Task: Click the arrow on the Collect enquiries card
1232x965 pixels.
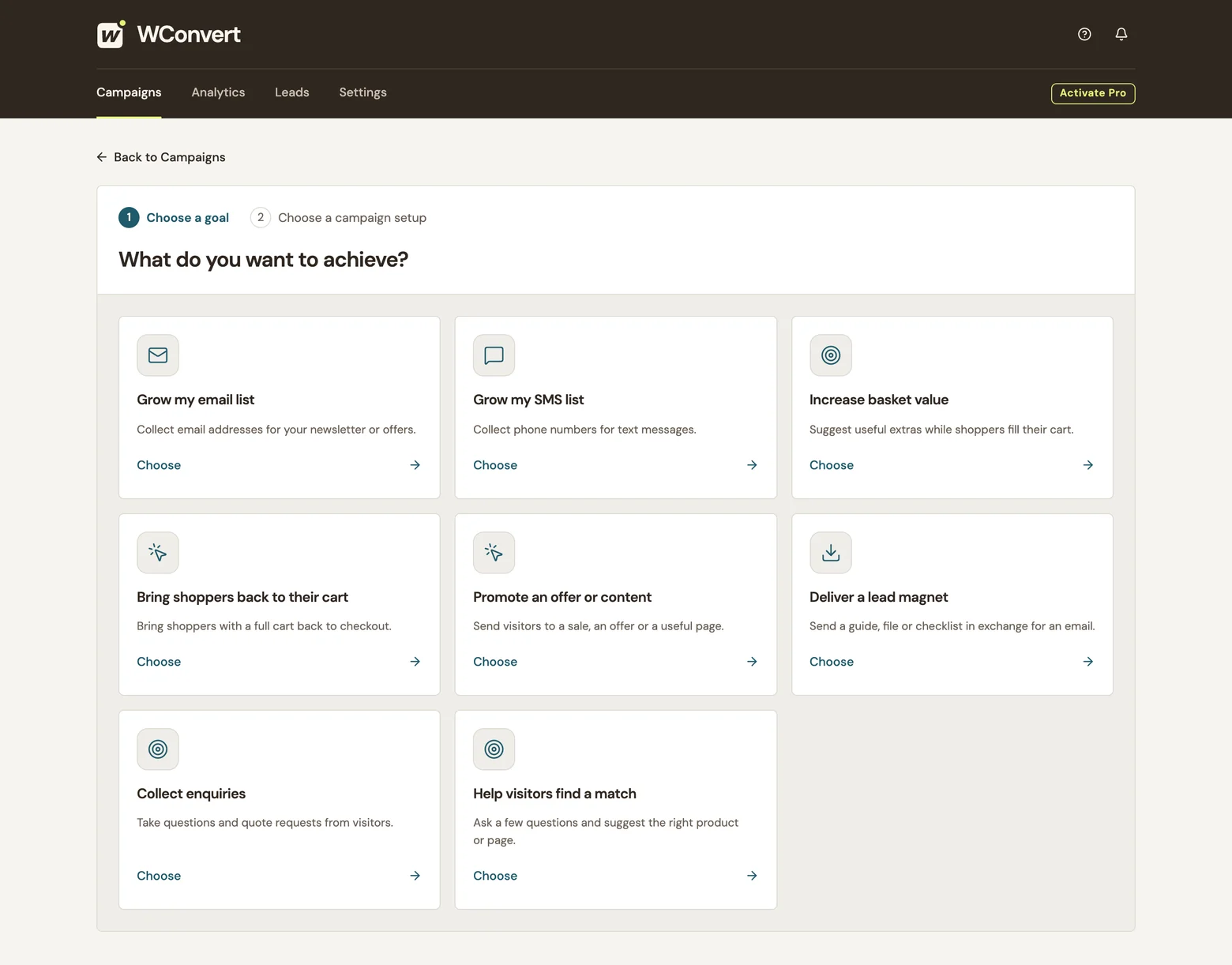Action: [415, 876]
